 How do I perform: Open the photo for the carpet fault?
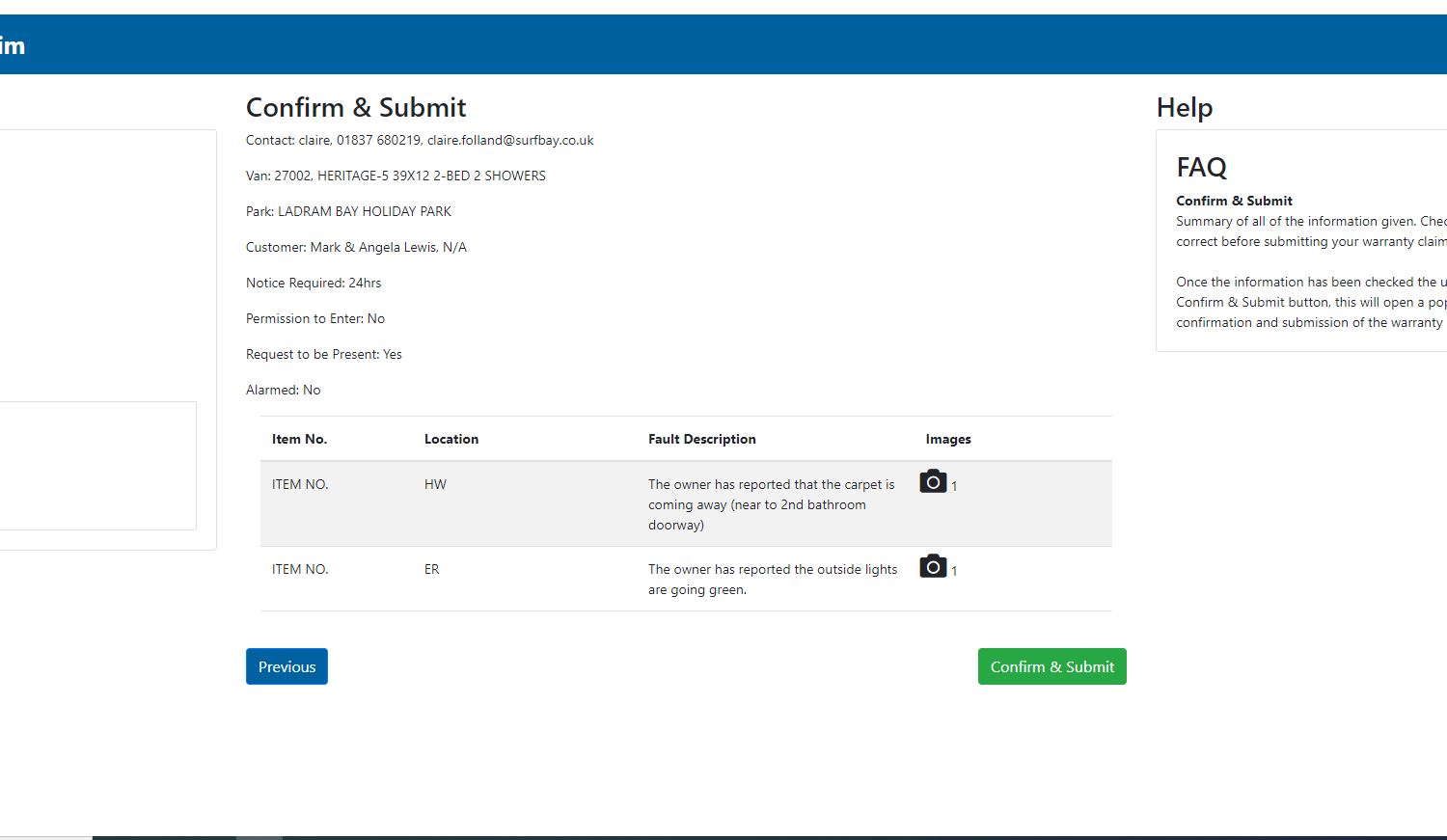[933, 481]
